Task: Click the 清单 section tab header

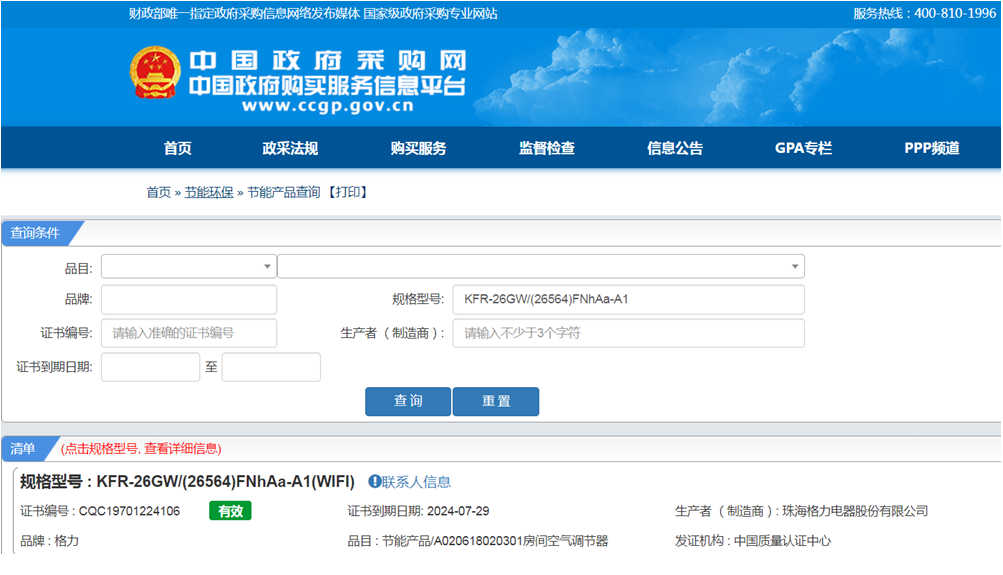Action: [x=24, y=448]
